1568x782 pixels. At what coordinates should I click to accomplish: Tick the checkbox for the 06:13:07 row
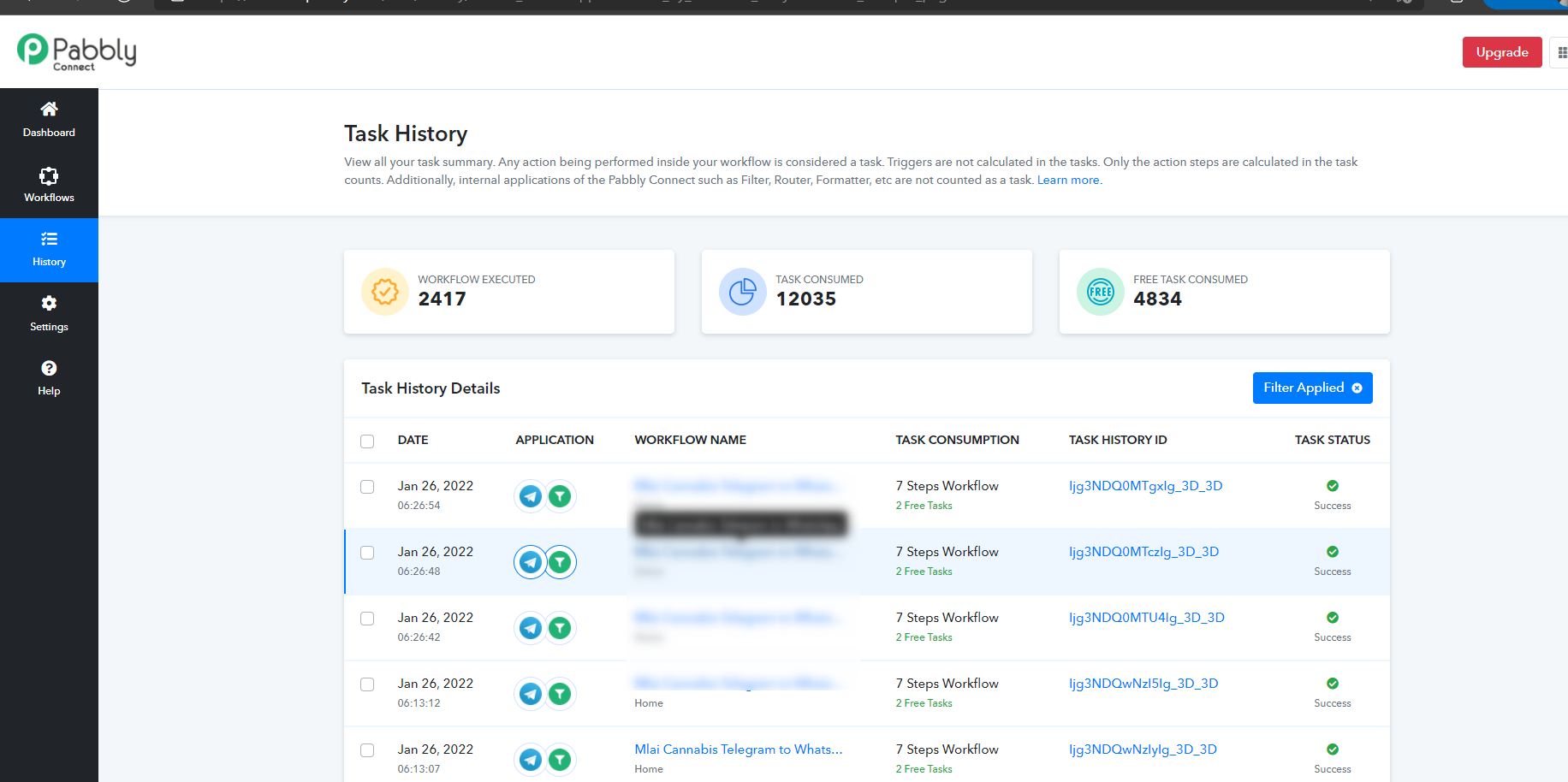(367, 750)
